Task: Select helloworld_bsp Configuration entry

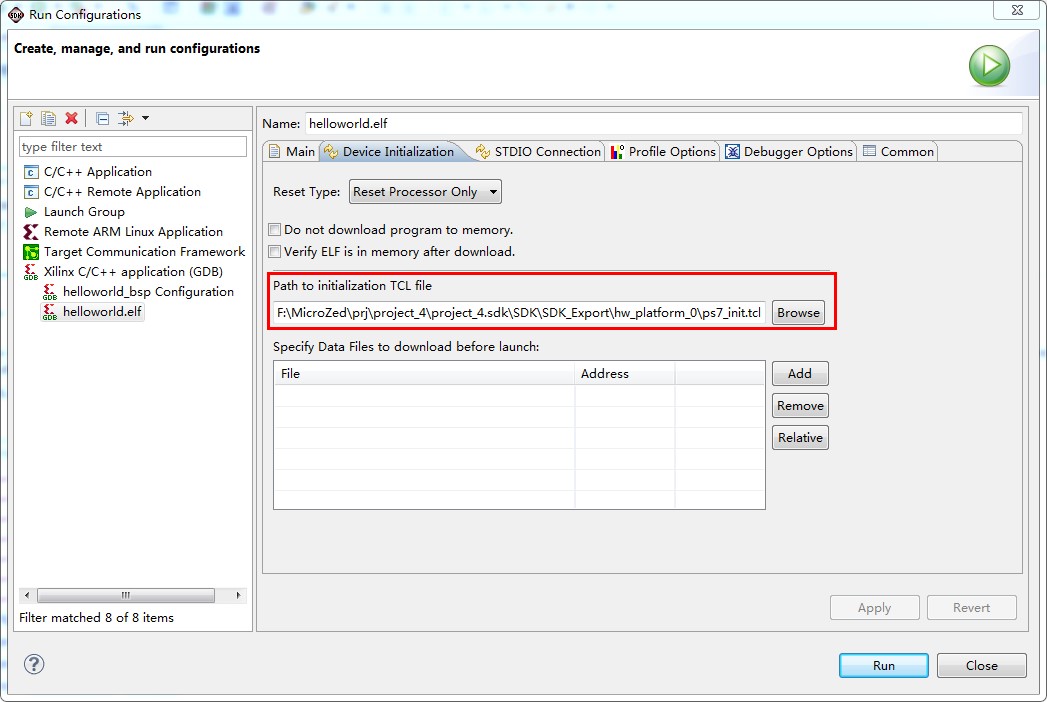Action: tap(148, 292)
